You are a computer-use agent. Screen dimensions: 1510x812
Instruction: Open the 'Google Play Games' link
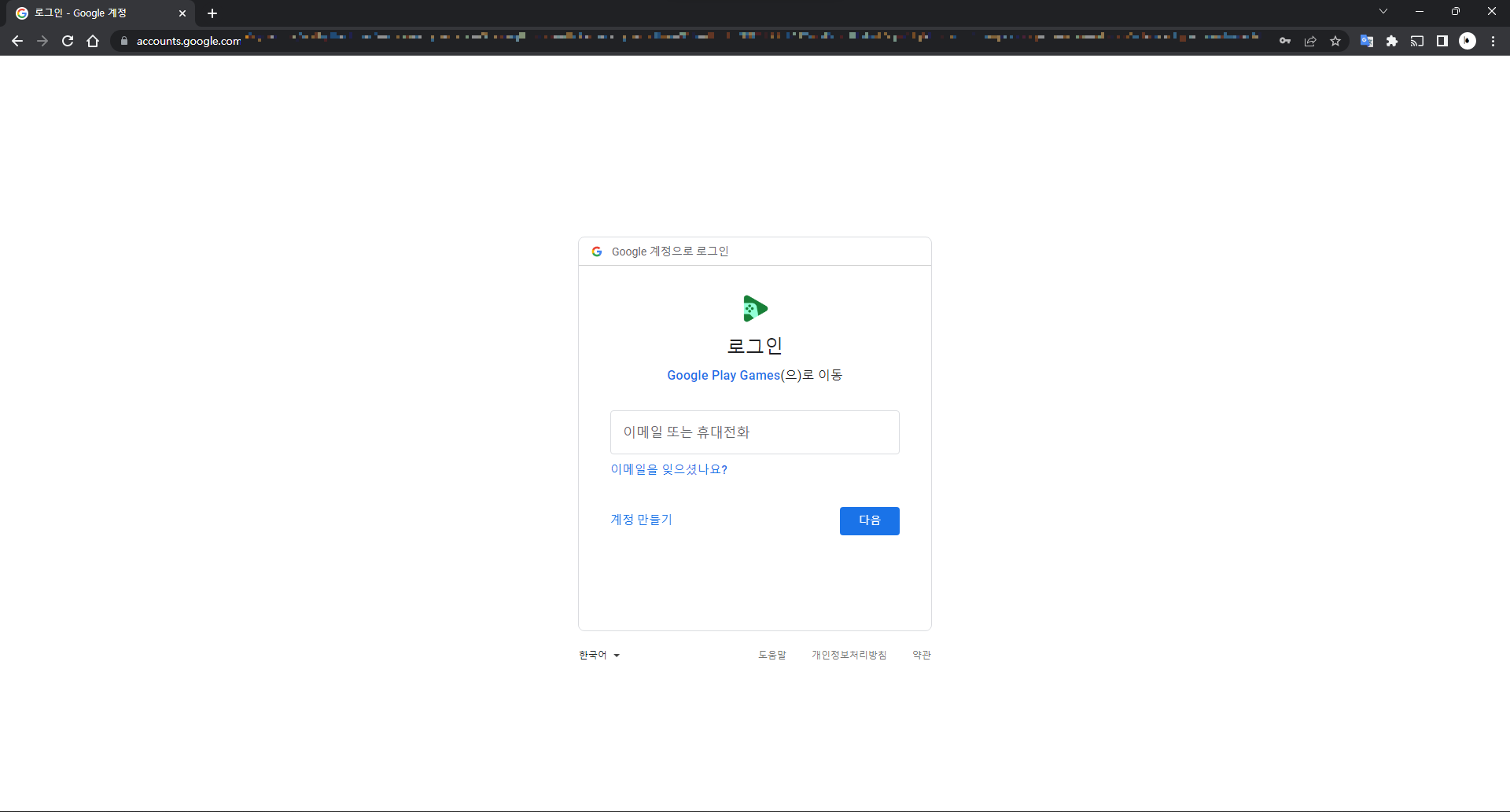(724, 376)
